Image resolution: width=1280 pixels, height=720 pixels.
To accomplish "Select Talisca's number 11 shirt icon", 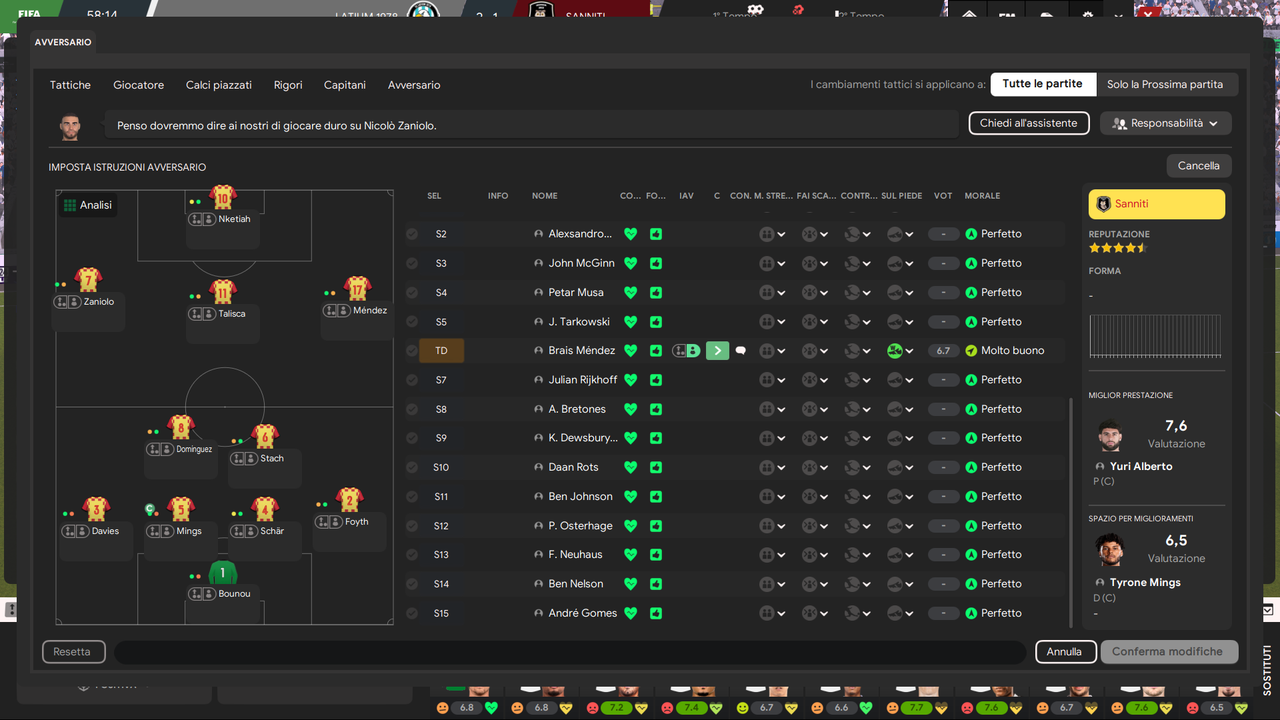I will click(222, 291).
